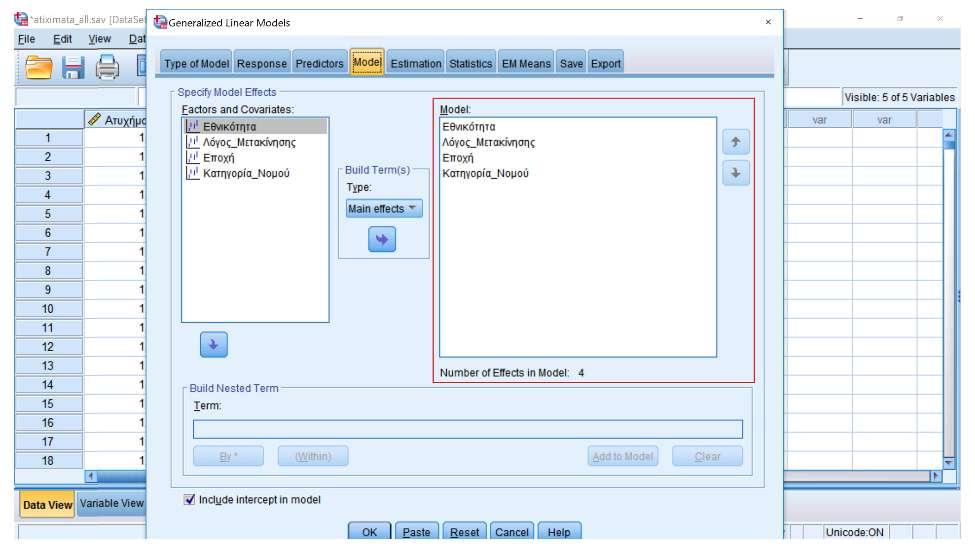
Task: Click the nested Term input field
Action: [468, 429]
